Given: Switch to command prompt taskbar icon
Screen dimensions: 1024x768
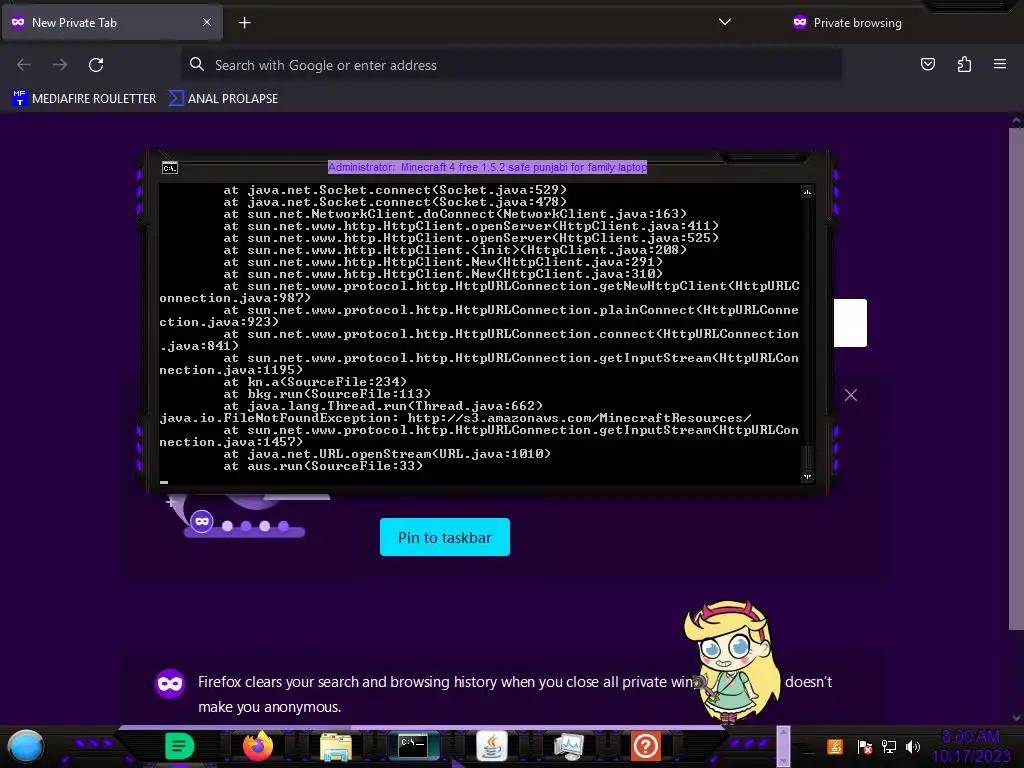Looking at the screenshot, I should pyautogui.click(x=413, y=745).
